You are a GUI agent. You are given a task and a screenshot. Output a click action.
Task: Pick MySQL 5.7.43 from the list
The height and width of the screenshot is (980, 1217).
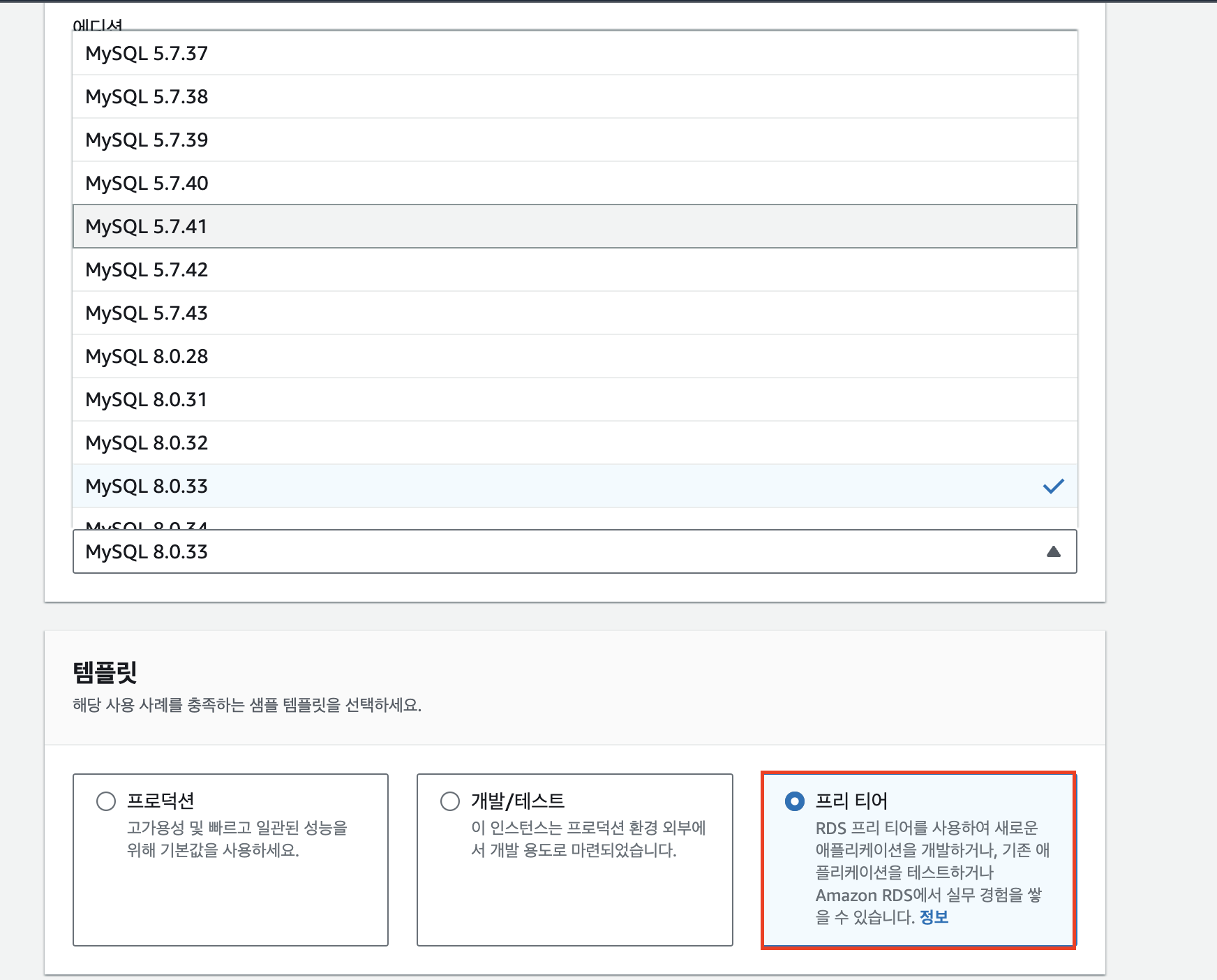(574, 313)
